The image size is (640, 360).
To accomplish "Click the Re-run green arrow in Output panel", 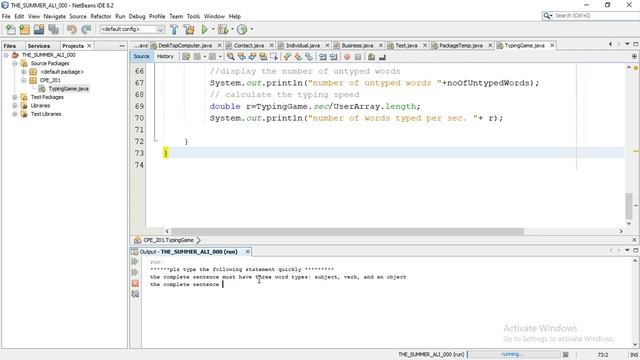I will (x=135, y=262).
